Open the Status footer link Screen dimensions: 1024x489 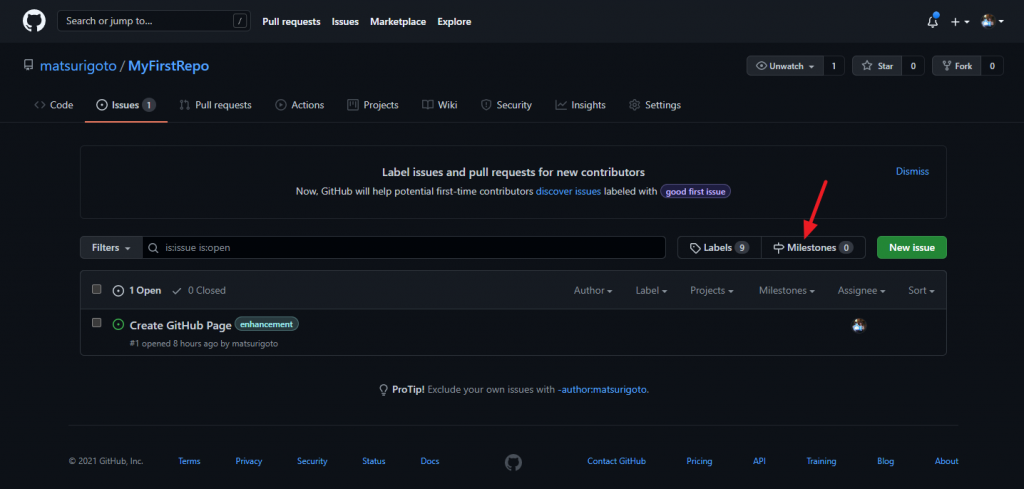[374, 461]
